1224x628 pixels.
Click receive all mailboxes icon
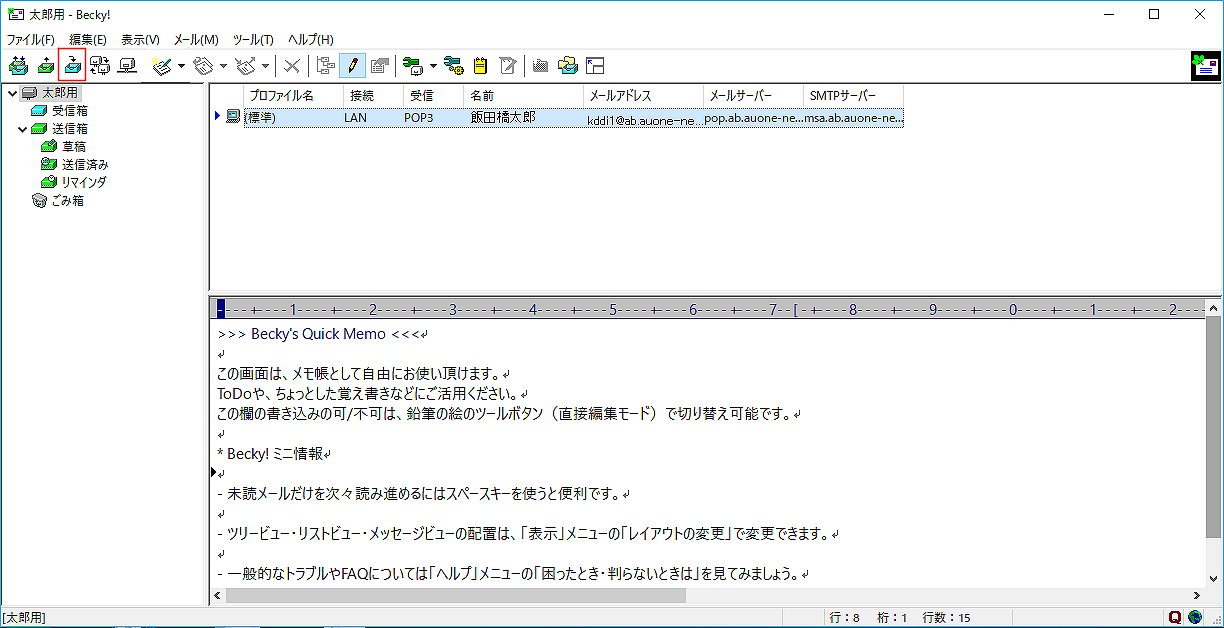tap(100, 66)
